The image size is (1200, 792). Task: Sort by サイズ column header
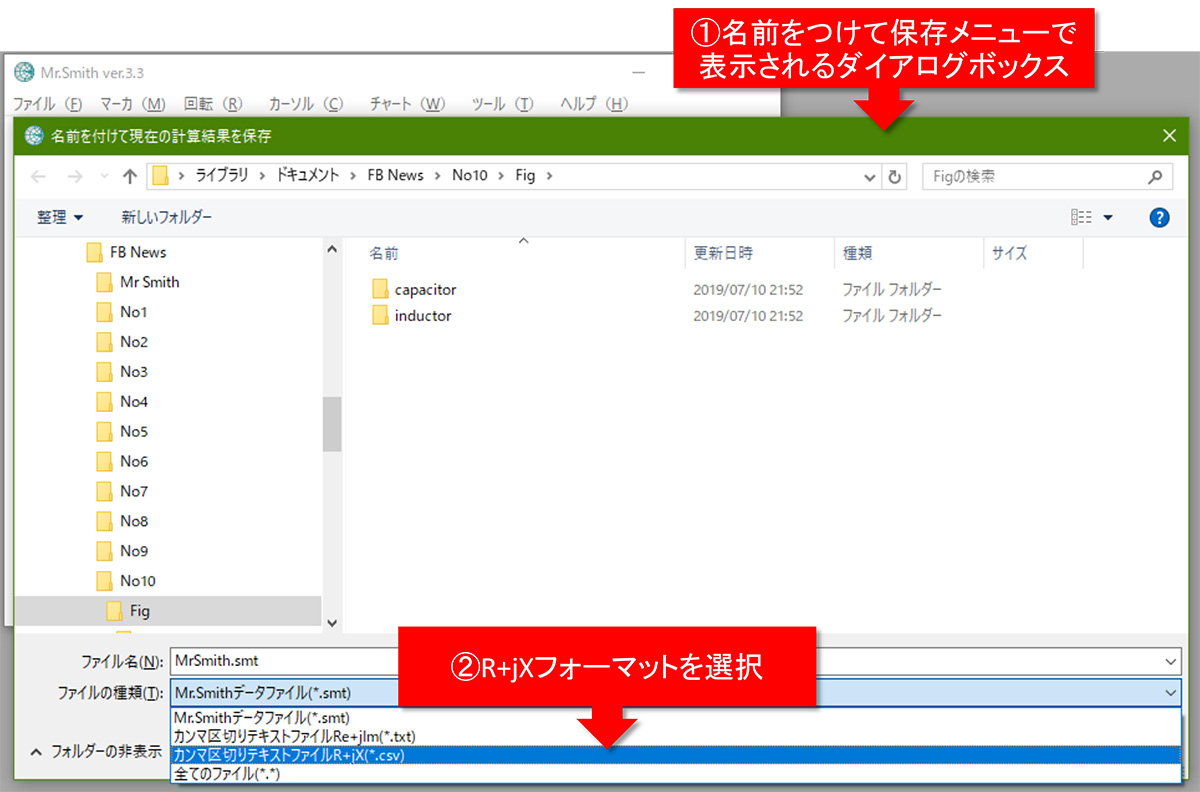point(1009,254)
